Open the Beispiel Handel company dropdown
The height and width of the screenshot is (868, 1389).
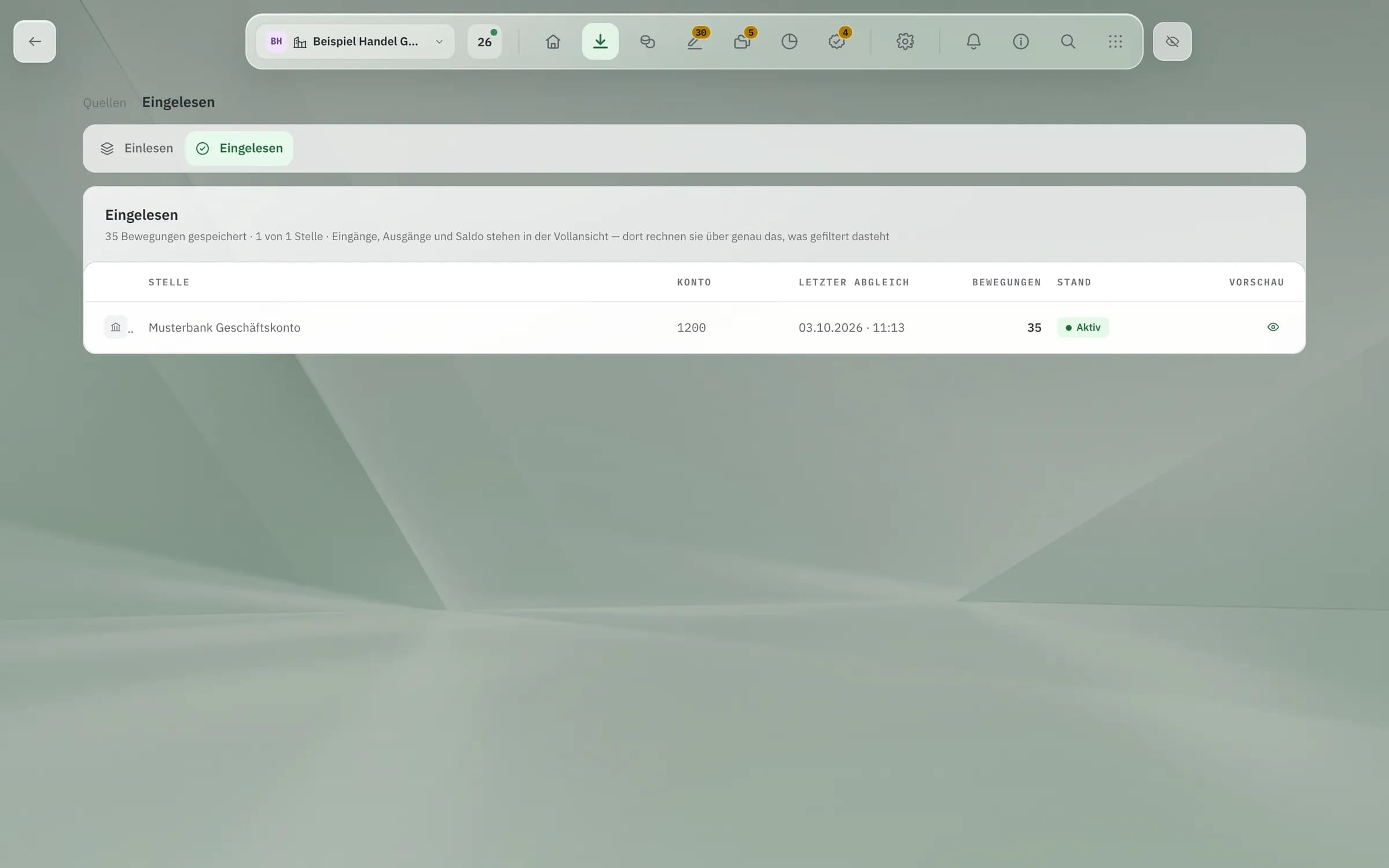(355, 42)
